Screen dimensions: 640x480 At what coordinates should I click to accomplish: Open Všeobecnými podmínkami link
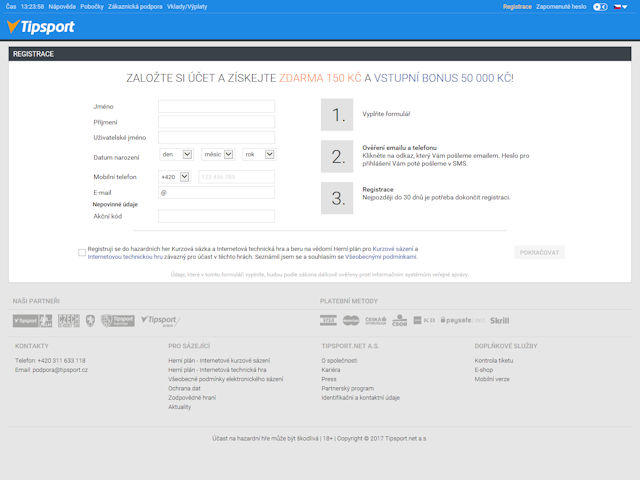tap(381, 257)
